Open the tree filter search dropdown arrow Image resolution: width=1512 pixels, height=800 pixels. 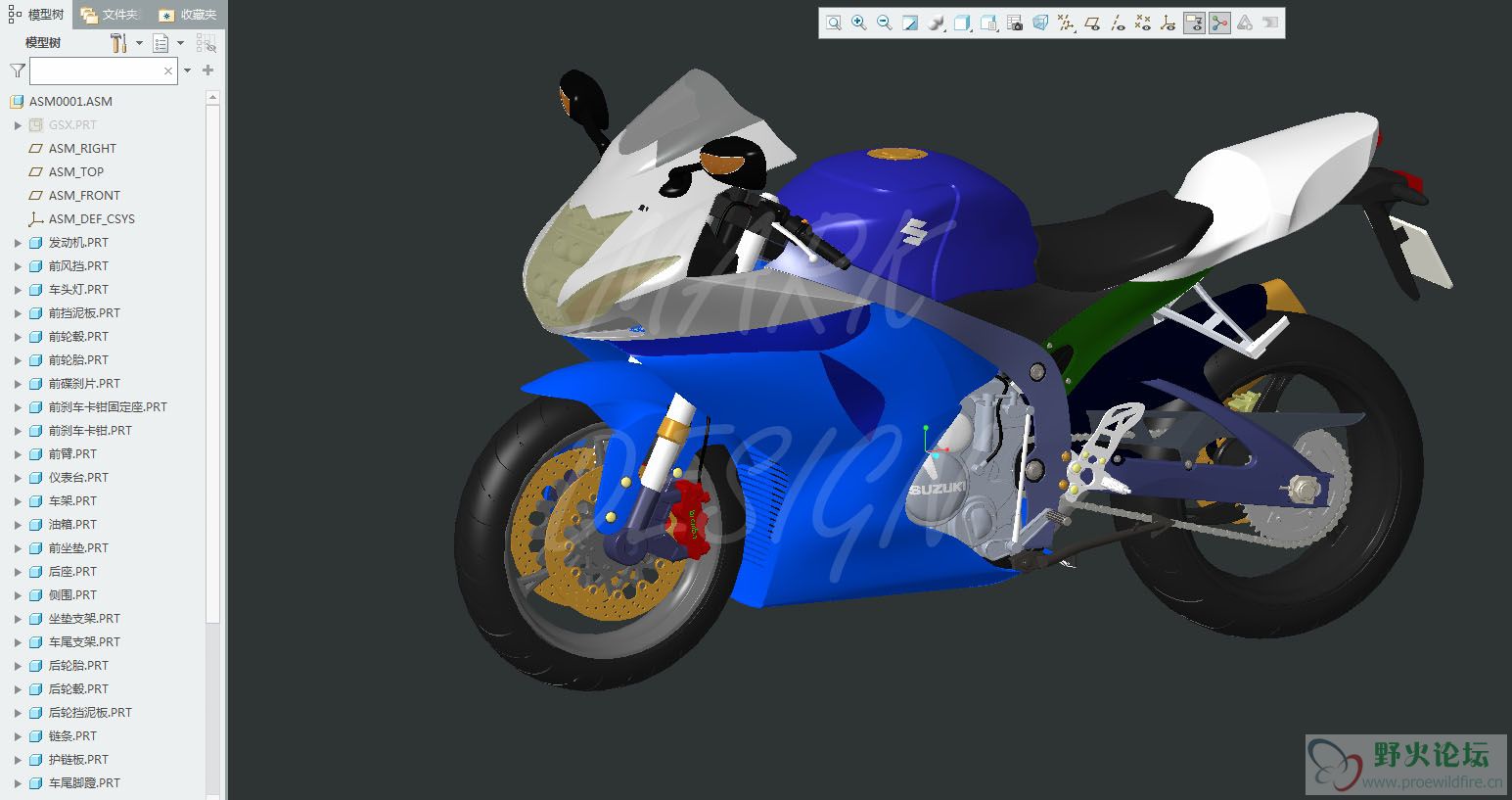(187, 71)
